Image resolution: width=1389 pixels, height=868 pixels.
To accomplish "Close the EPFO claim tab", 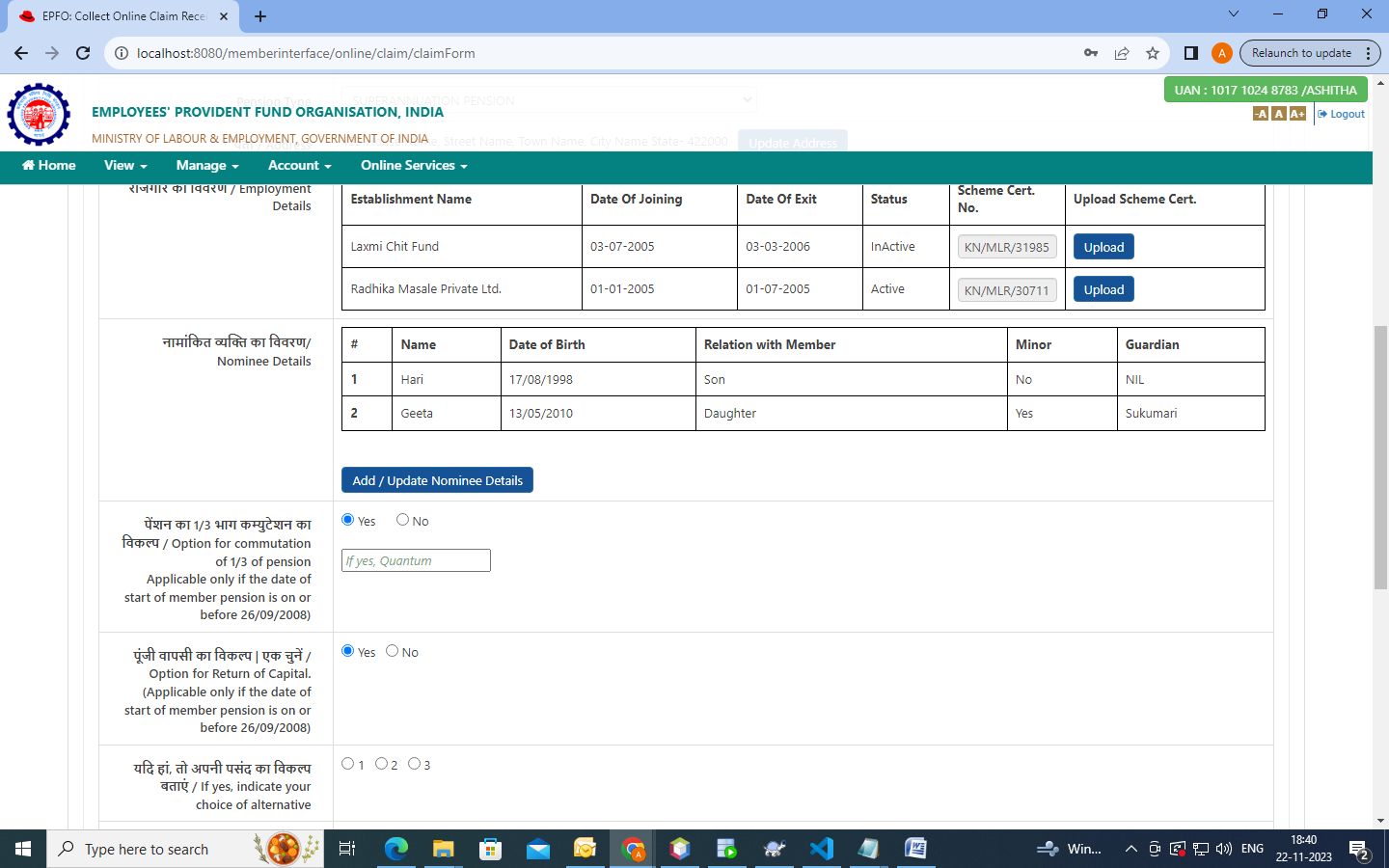I will pyautogui.click(x=224, y=16).
